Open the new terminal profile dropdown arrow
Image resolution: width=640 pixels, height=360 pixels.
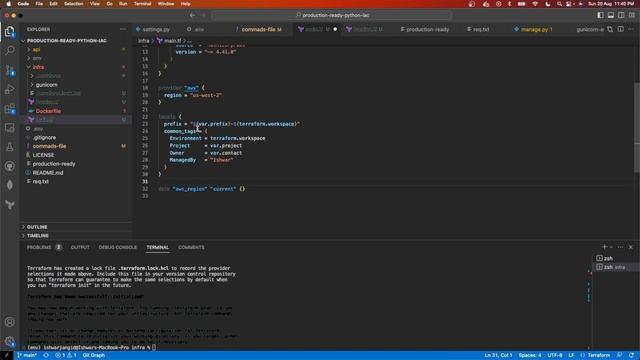click(x=611, y=247)
